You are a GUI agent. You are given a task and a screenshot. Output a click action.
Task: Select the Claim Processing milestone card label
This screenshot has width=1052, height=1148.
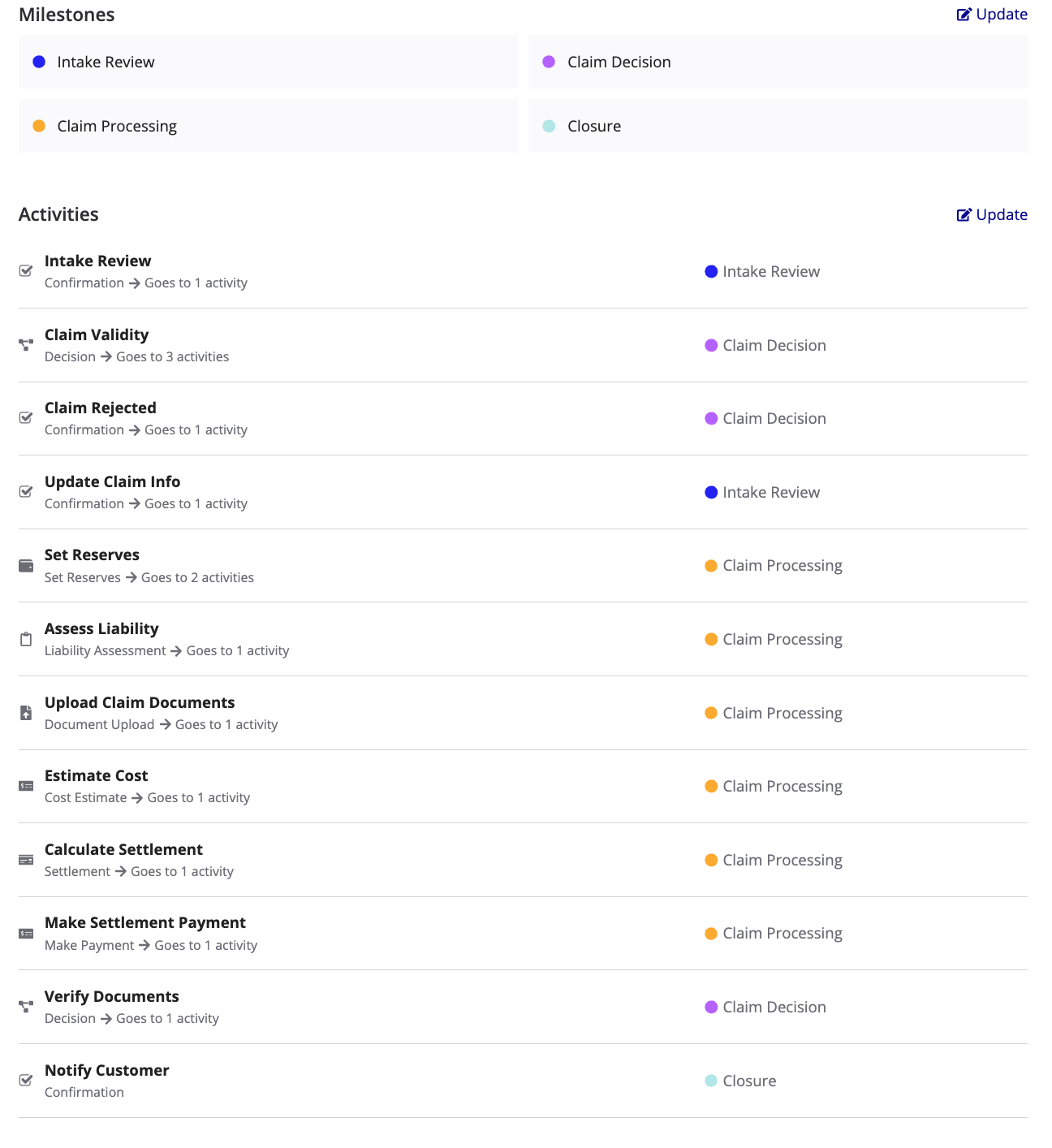pyautogui.click(x=117, y=126)
